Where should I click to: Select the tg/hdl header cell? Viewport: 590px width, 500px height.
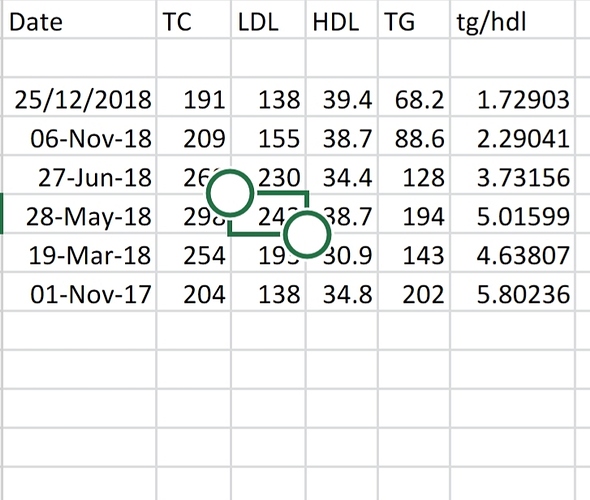click(x=512, y=20)
